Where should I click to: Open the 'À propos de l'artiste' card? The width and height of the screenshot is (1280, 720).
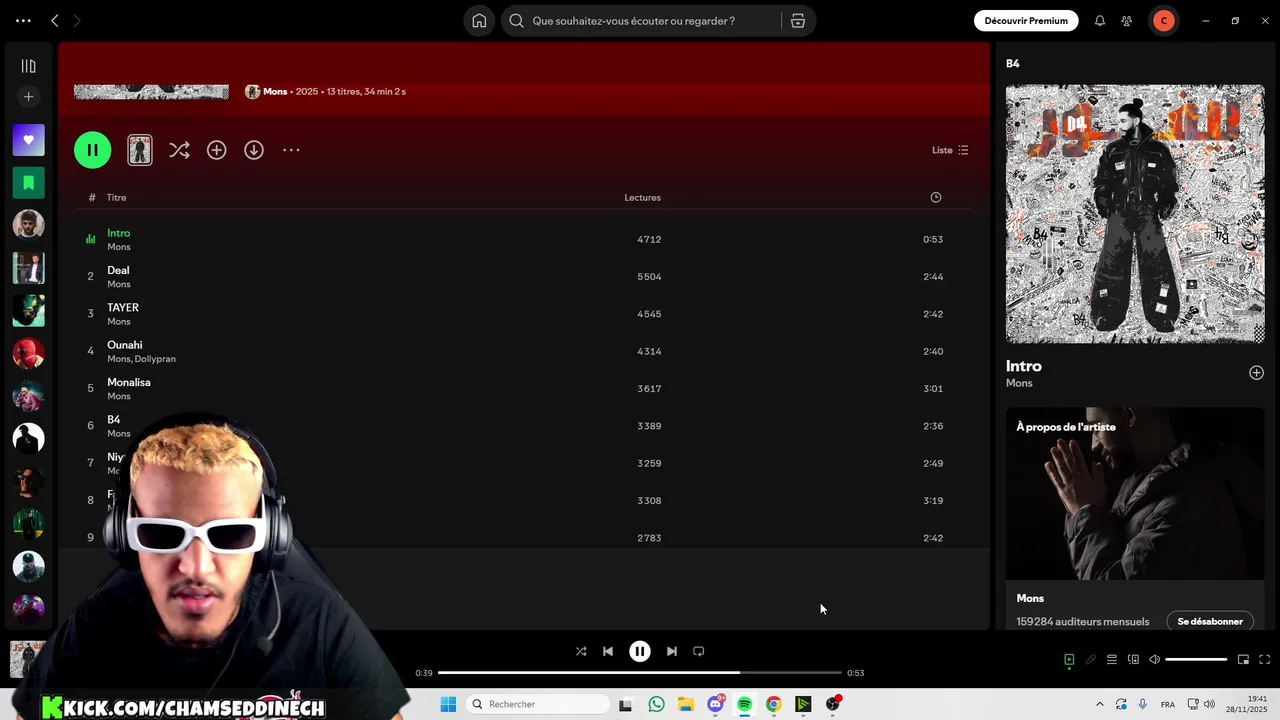[x=1135, y=518]
